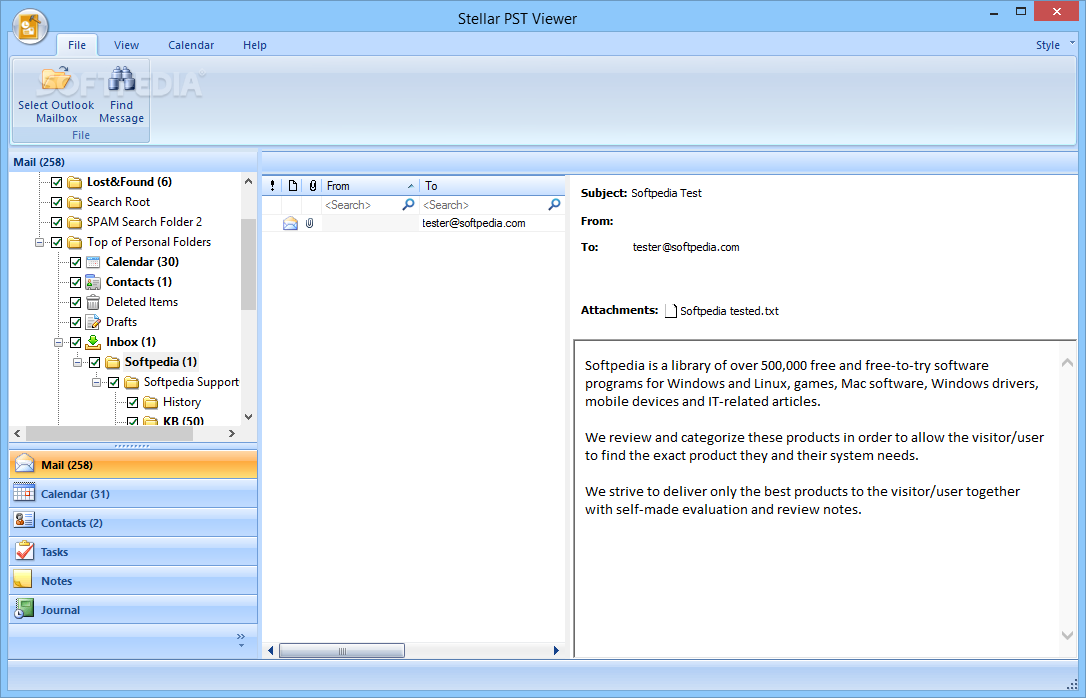Launch the Find Message binoculars tool
1086x698 pixels.
pos(121,96)
